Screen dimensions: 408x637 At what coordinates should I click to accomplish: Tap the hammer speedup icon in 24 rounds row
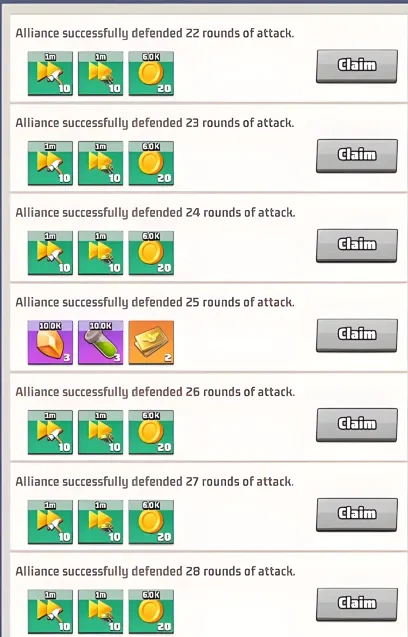[x=50, y=253]
